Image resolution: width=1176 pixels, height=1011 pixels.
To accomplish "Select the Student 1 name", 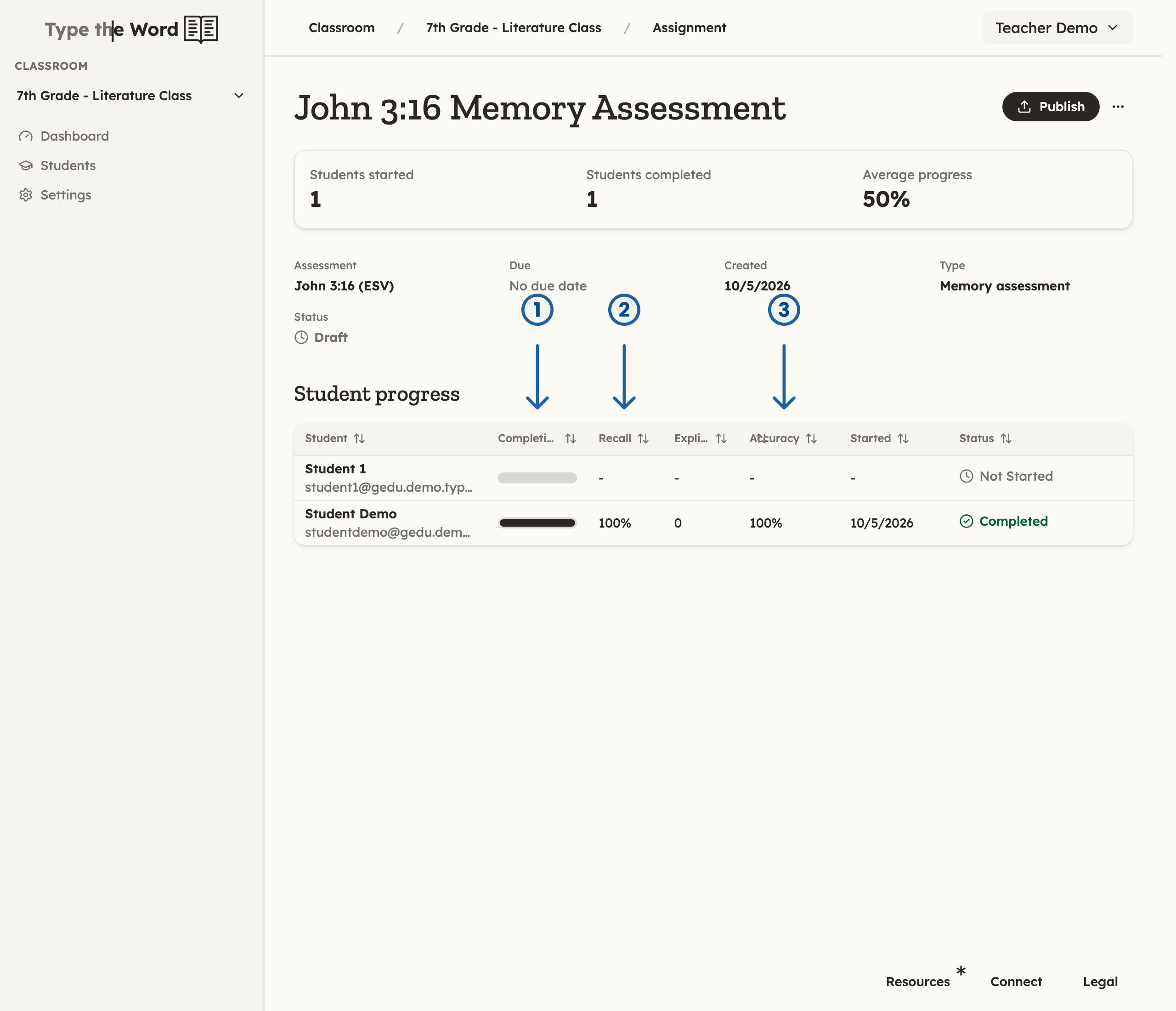I will point(335,469).
